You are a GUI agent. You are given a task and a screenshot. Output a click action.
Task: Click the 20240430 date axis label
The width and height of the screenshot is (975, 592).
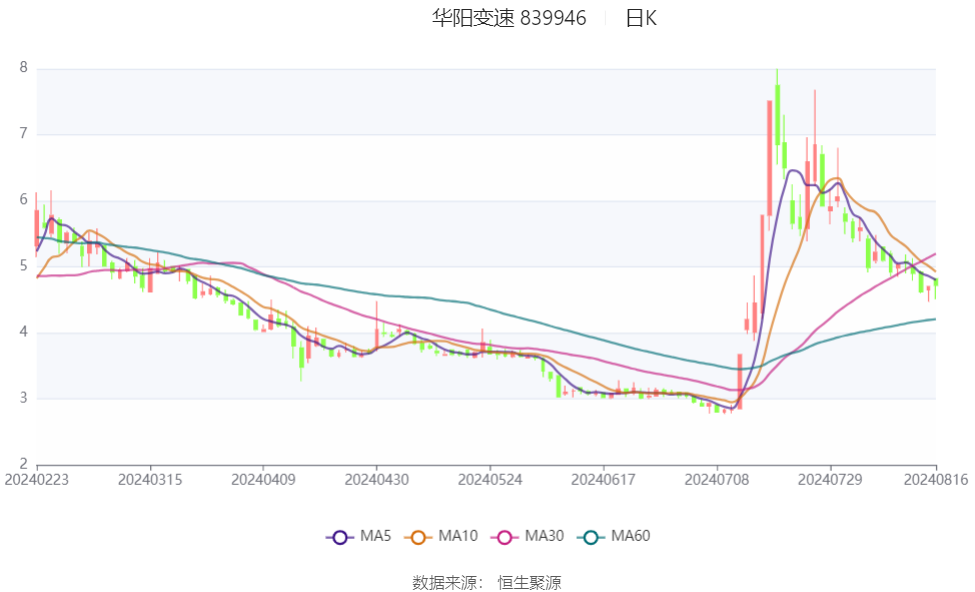(377, 479)
